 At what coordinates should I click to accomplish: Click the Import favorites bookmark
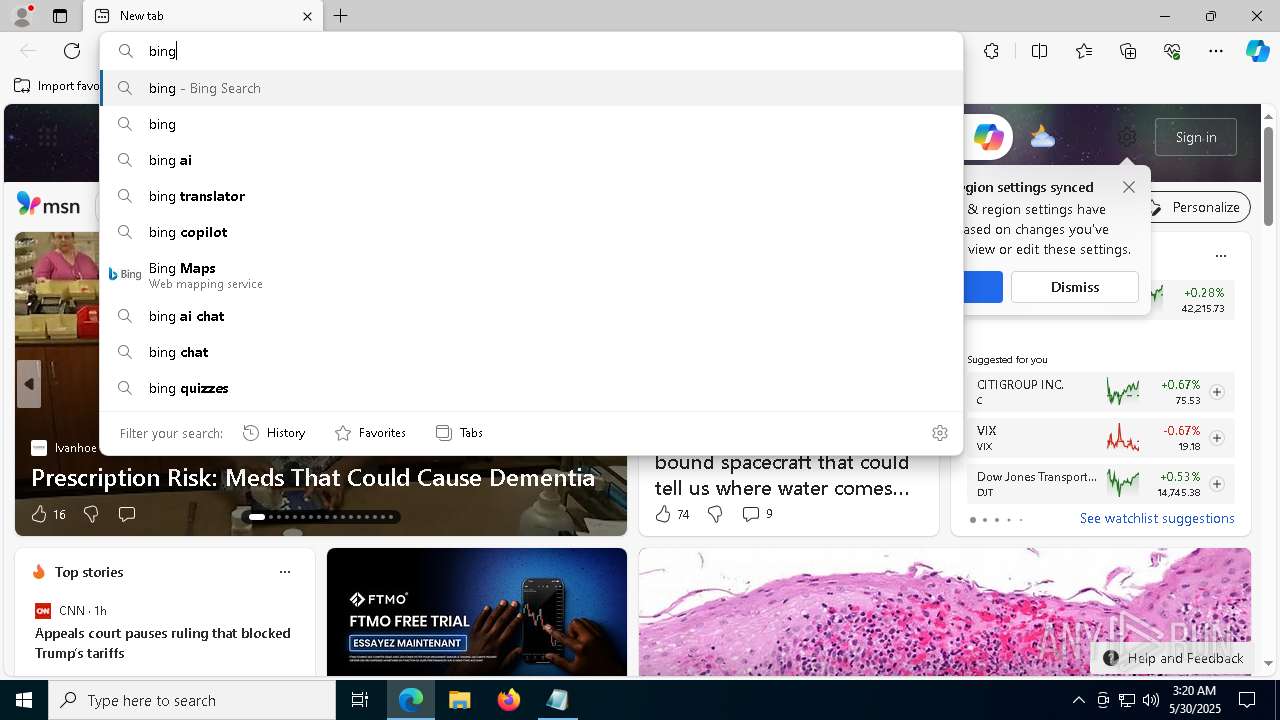[x=57, y=86]
